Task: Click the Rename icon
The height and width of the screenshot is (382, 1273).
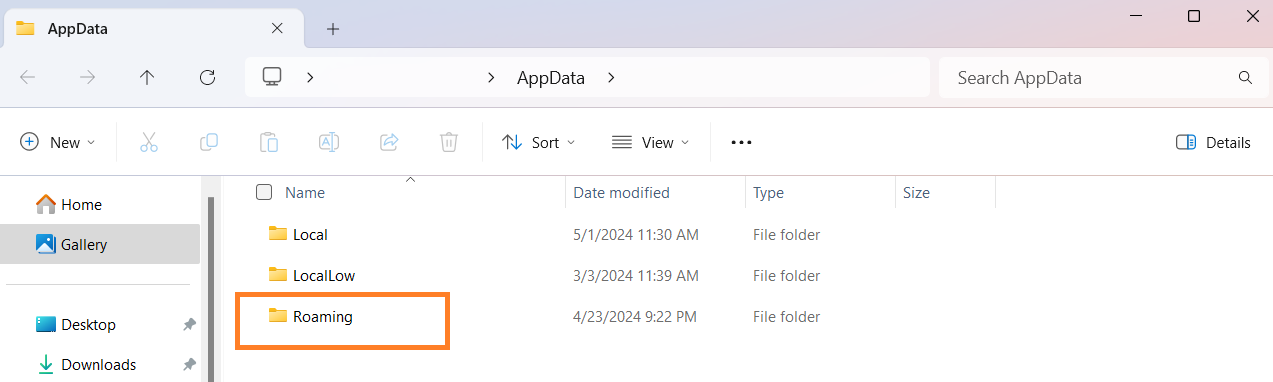Action: pyautogui.click(x=329, y=142)
